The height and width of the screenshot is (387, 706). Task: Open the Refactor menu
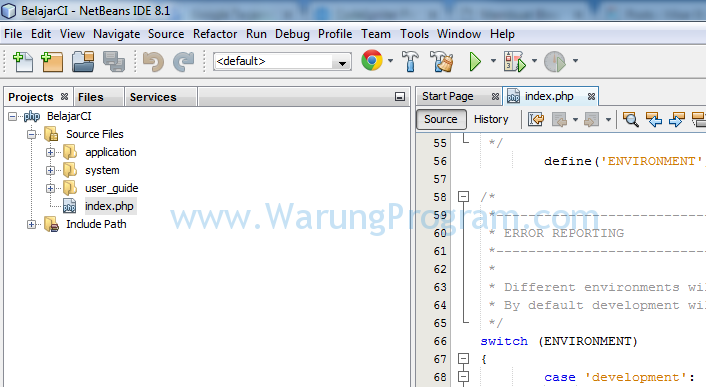215,34
